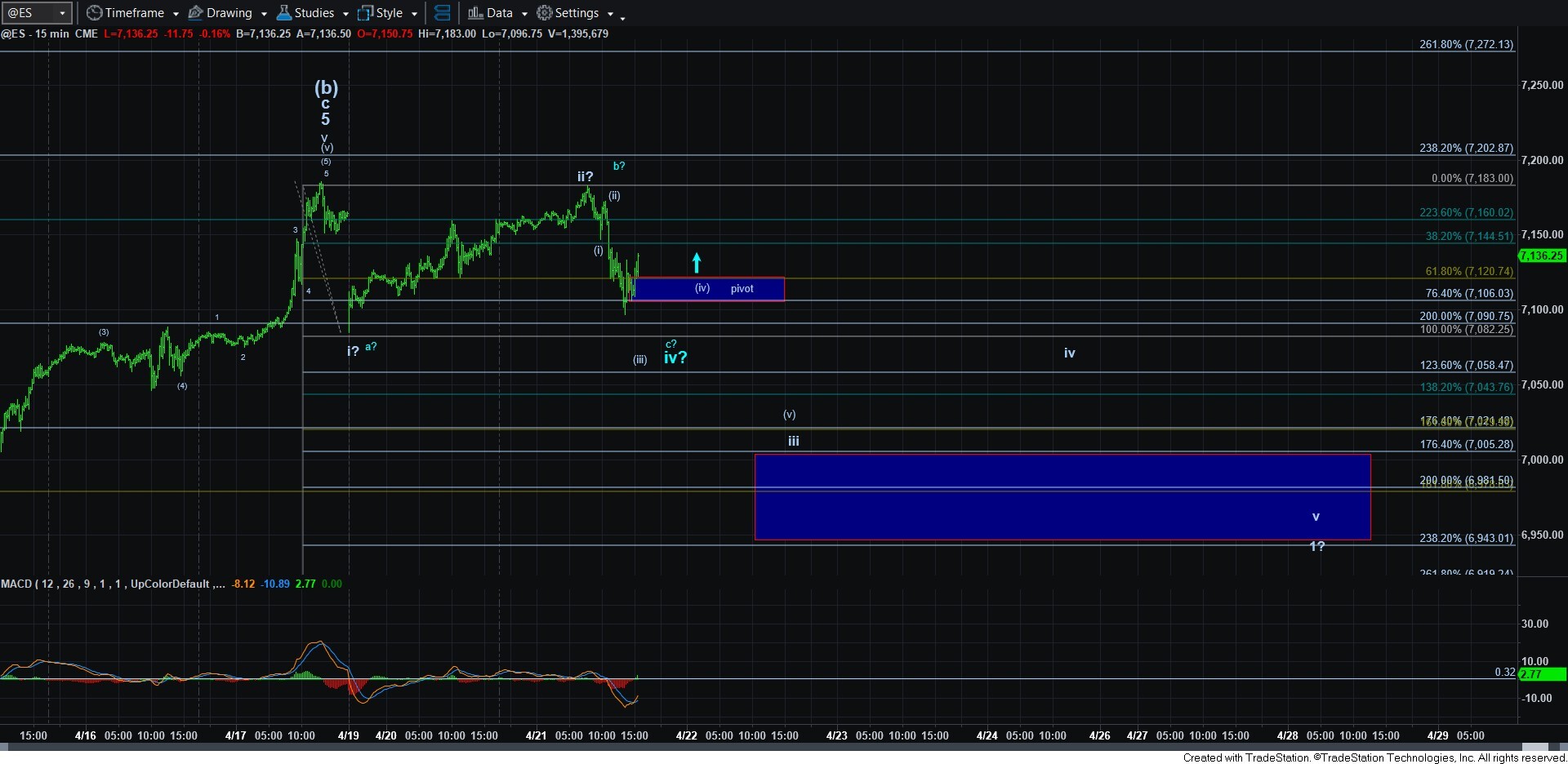Click the Style overlapping squares icon

coord(365,13)
